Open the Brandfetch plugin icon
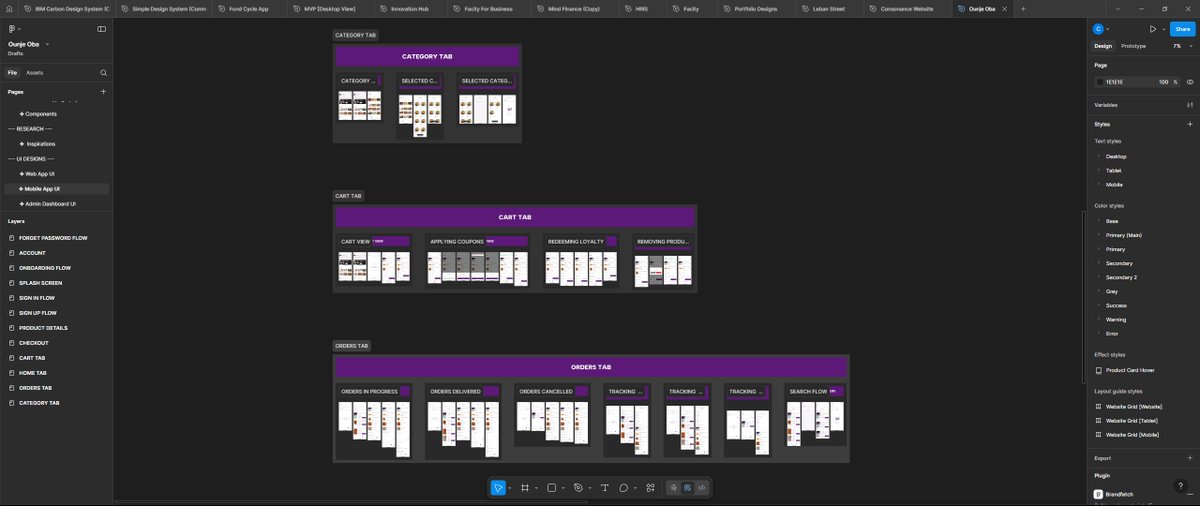1200x506 pixels. (1099, 494)
